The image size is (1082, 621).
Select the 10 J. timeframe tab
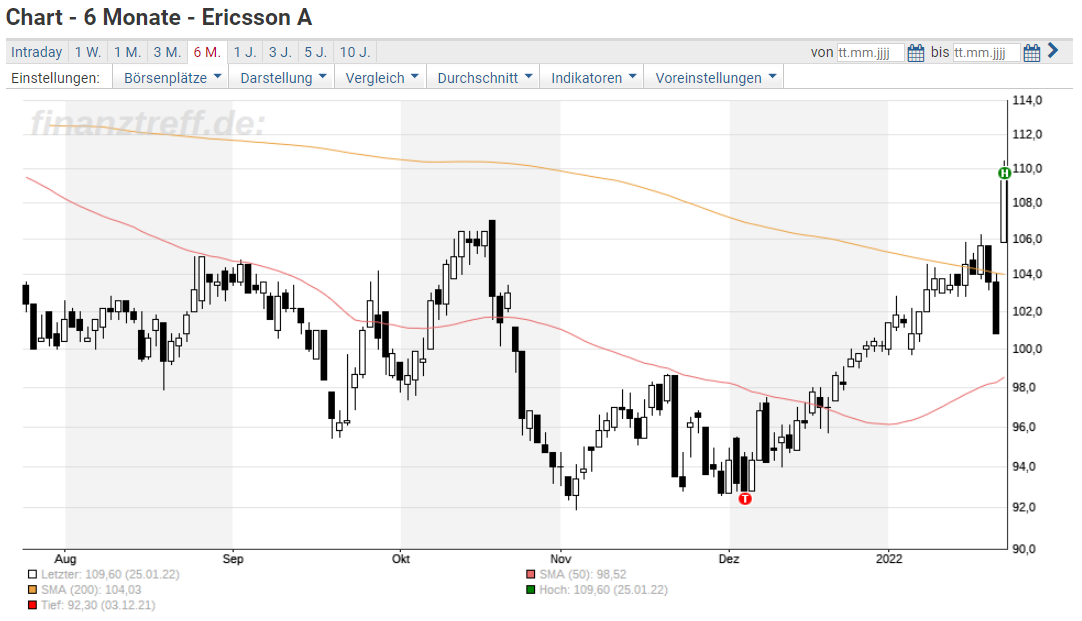pyautogui.click(x=355, y=52)
